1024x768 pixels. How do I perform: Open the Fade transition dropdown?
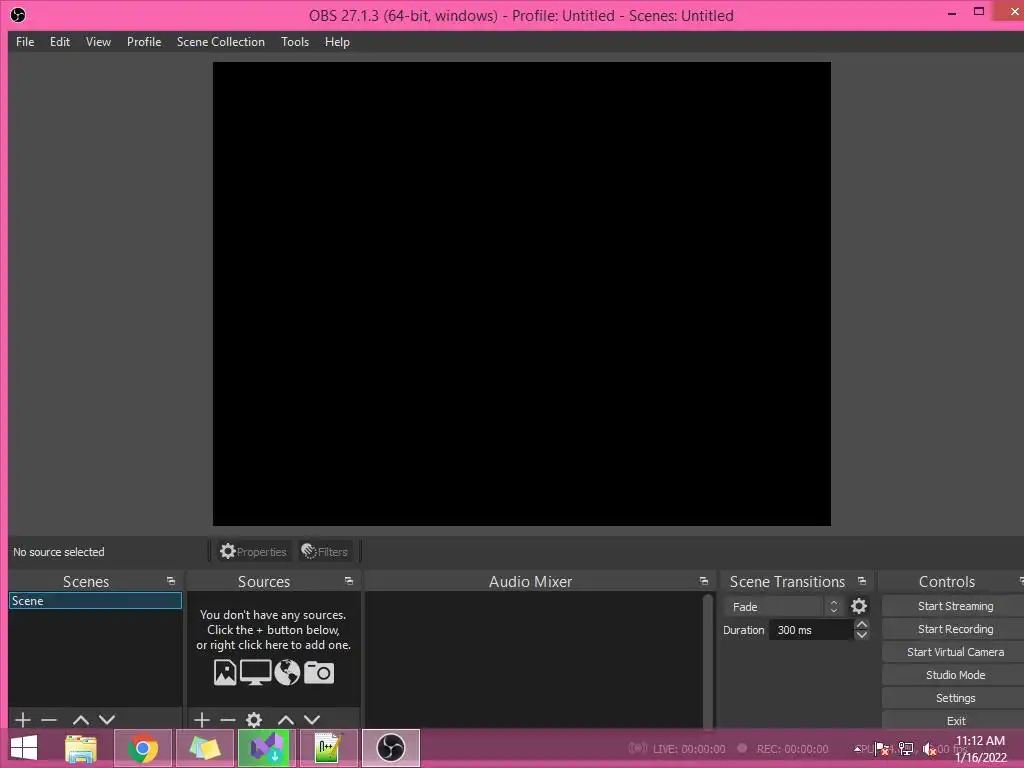784,607
